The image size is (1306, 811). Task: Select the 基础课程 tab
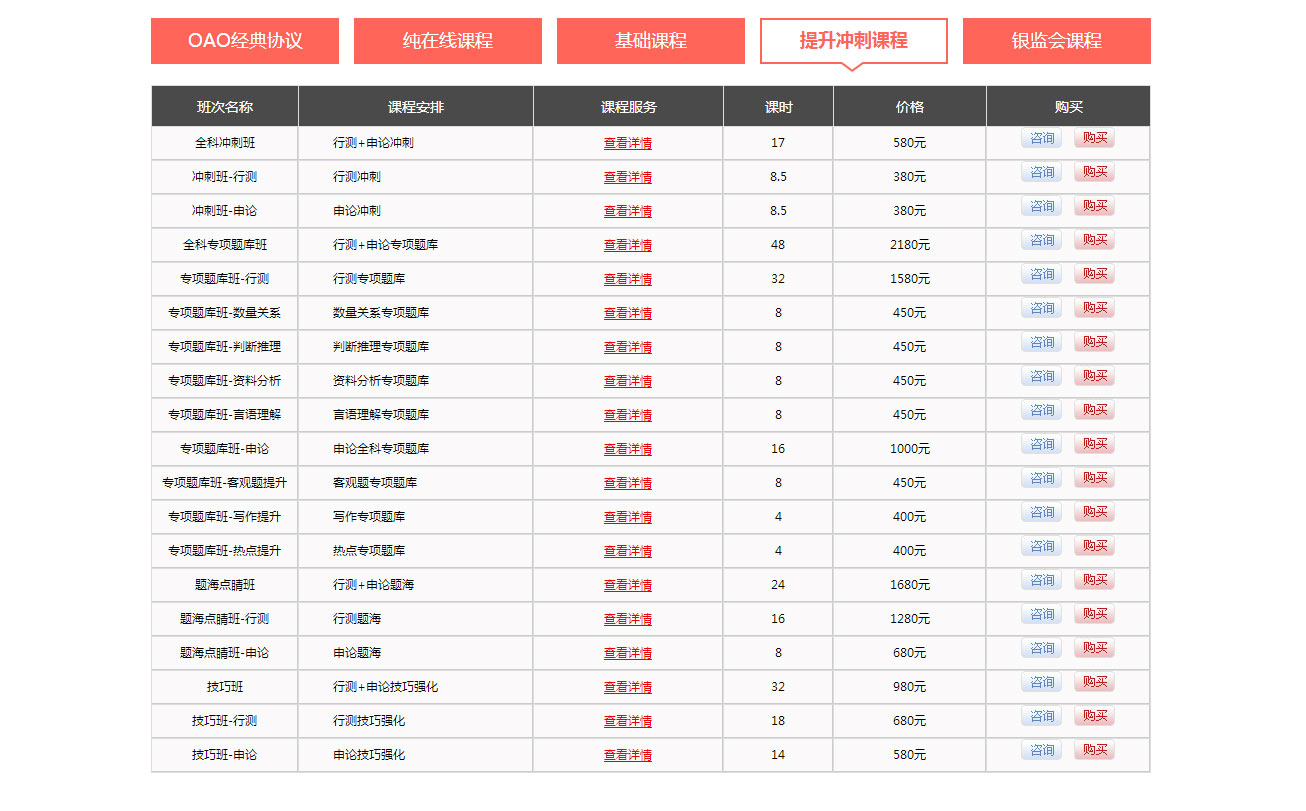(x=651, y=41)
